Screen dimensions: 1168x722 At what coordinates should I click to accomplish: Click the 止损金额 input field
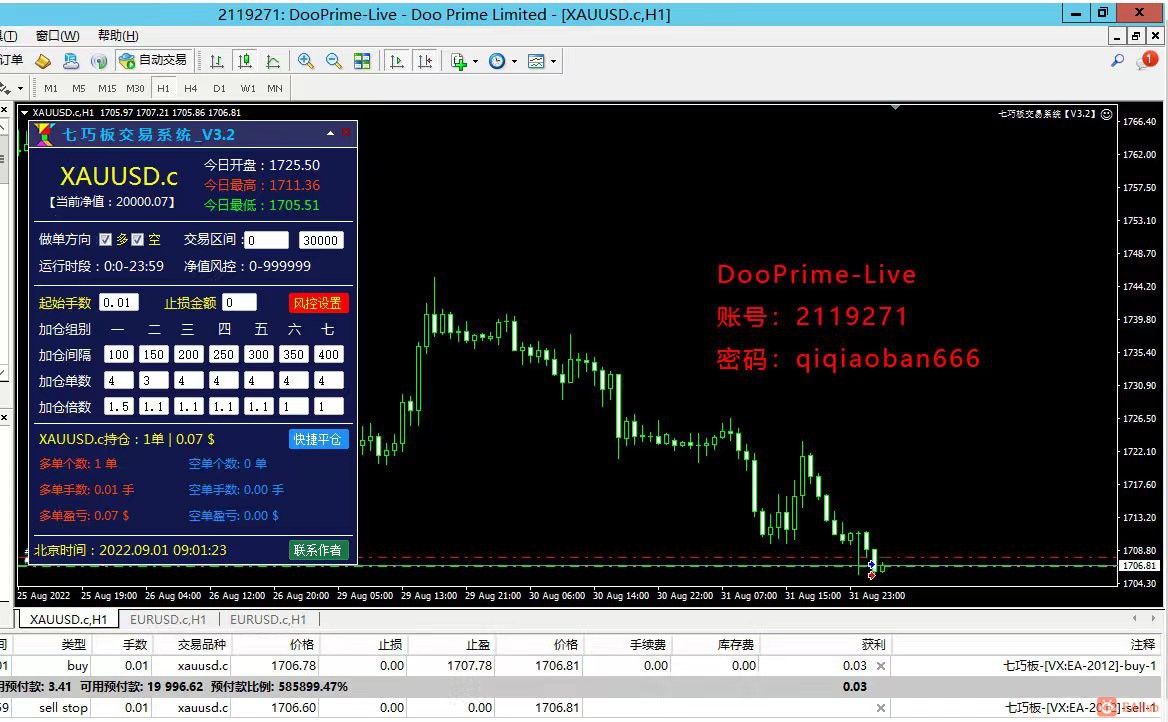[240, 302]
